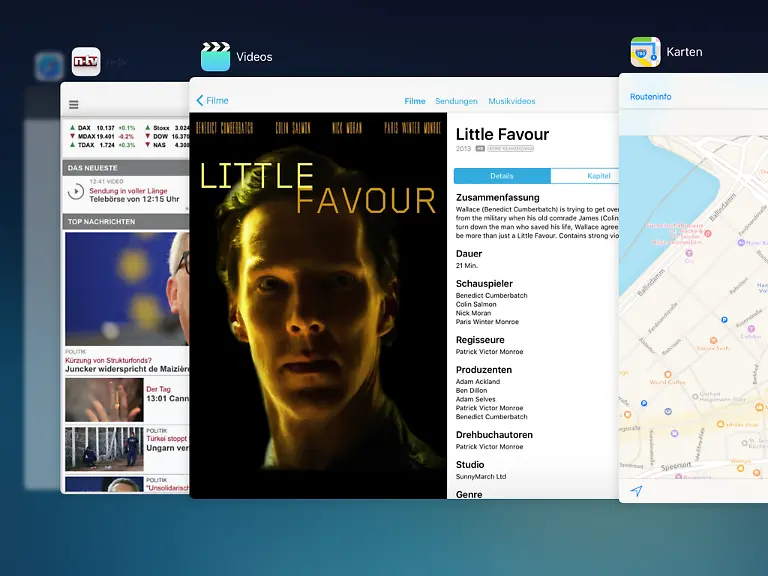Viewport: 768px width, 576px height.
Task: Tap the World Coffee map pin
Action: [x=667, y=375]
